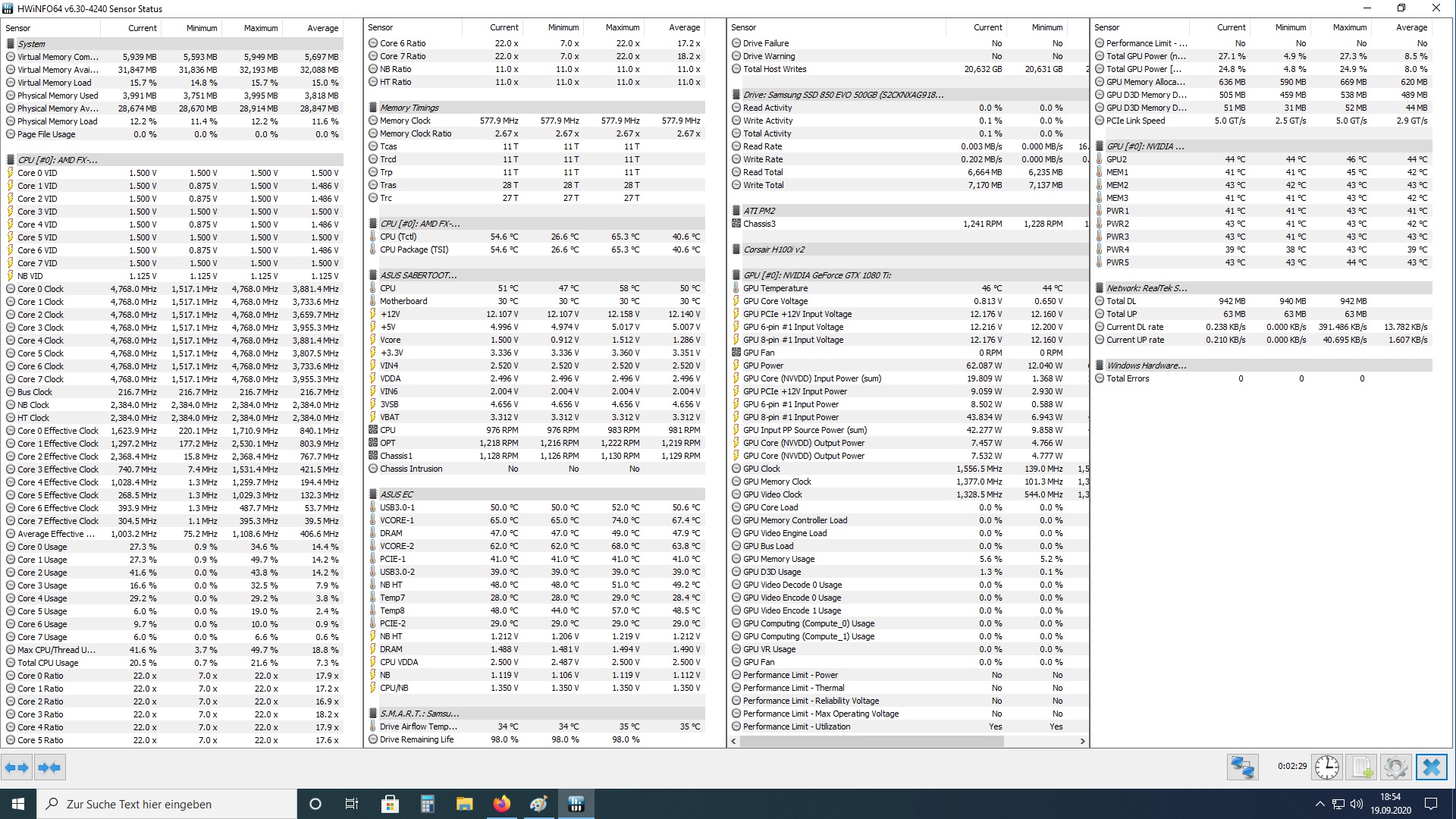
Task: Start logging with the sheet-plus icon
Action: point(1362,767)
